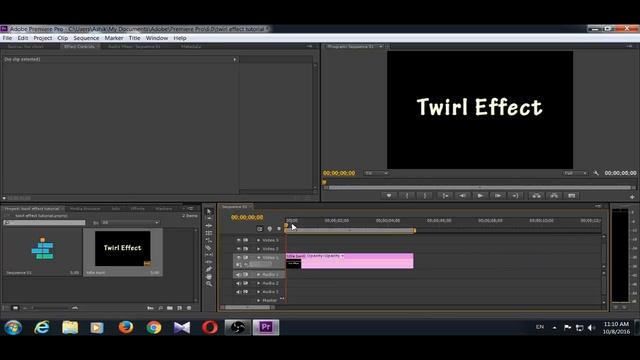Select the Track Select tool
The image size is (640, 360).
coord(209,218)
